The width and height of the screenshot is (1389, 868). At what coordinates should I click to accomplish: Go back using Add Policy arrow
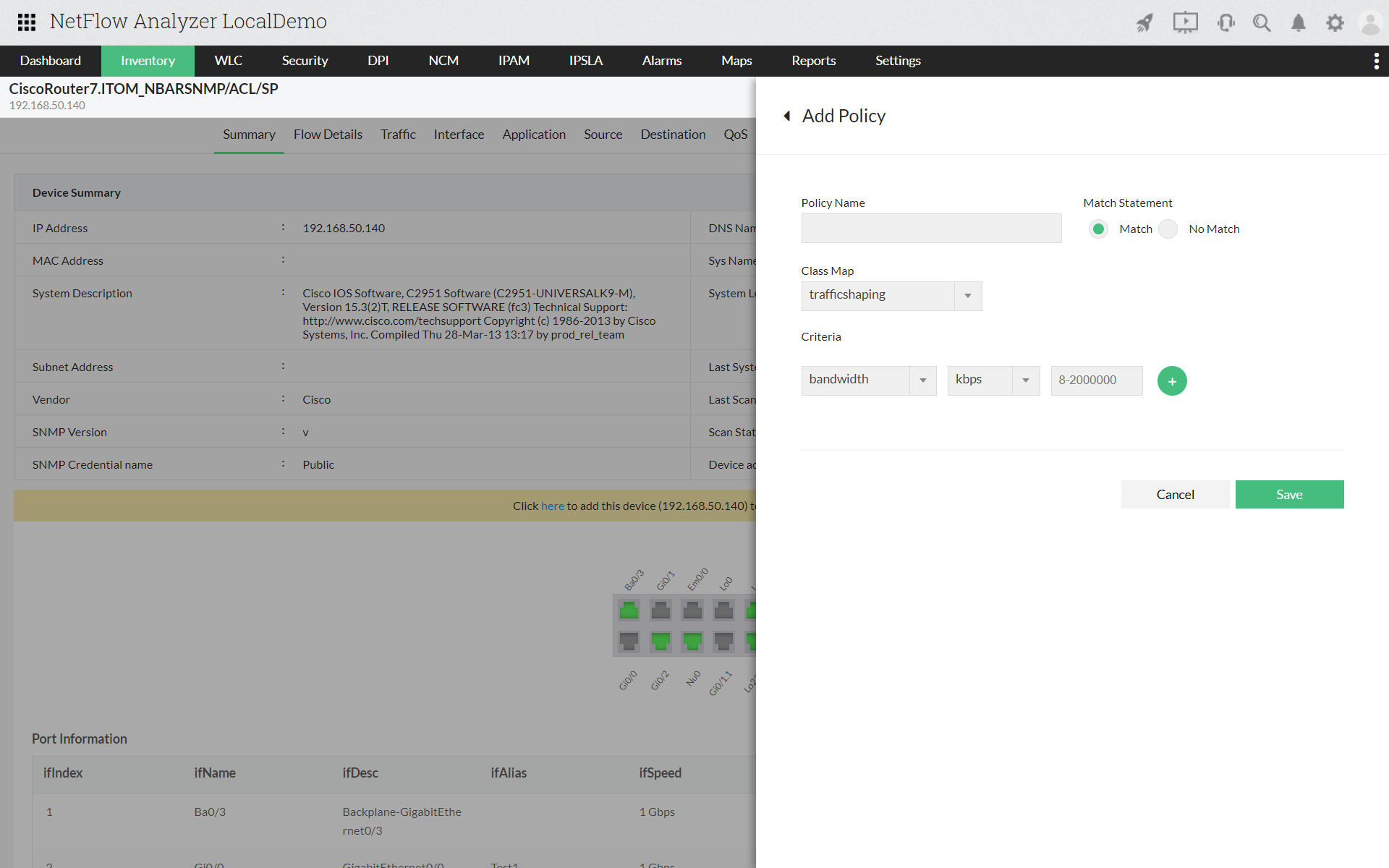[787, 116]
